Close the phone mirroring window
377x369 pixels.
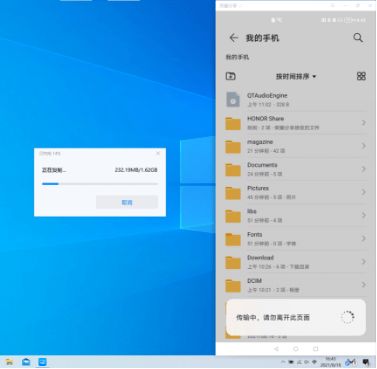370,6
